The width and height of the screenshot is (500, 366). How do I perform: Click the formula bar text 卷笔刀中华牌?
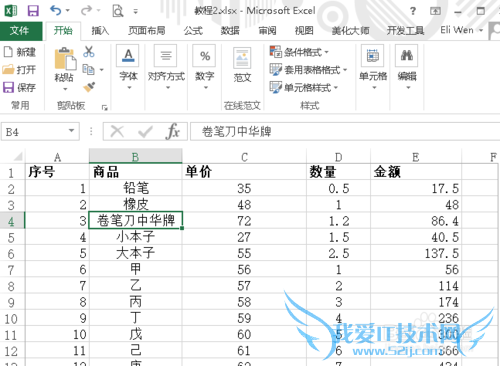(x=237, y=132)
